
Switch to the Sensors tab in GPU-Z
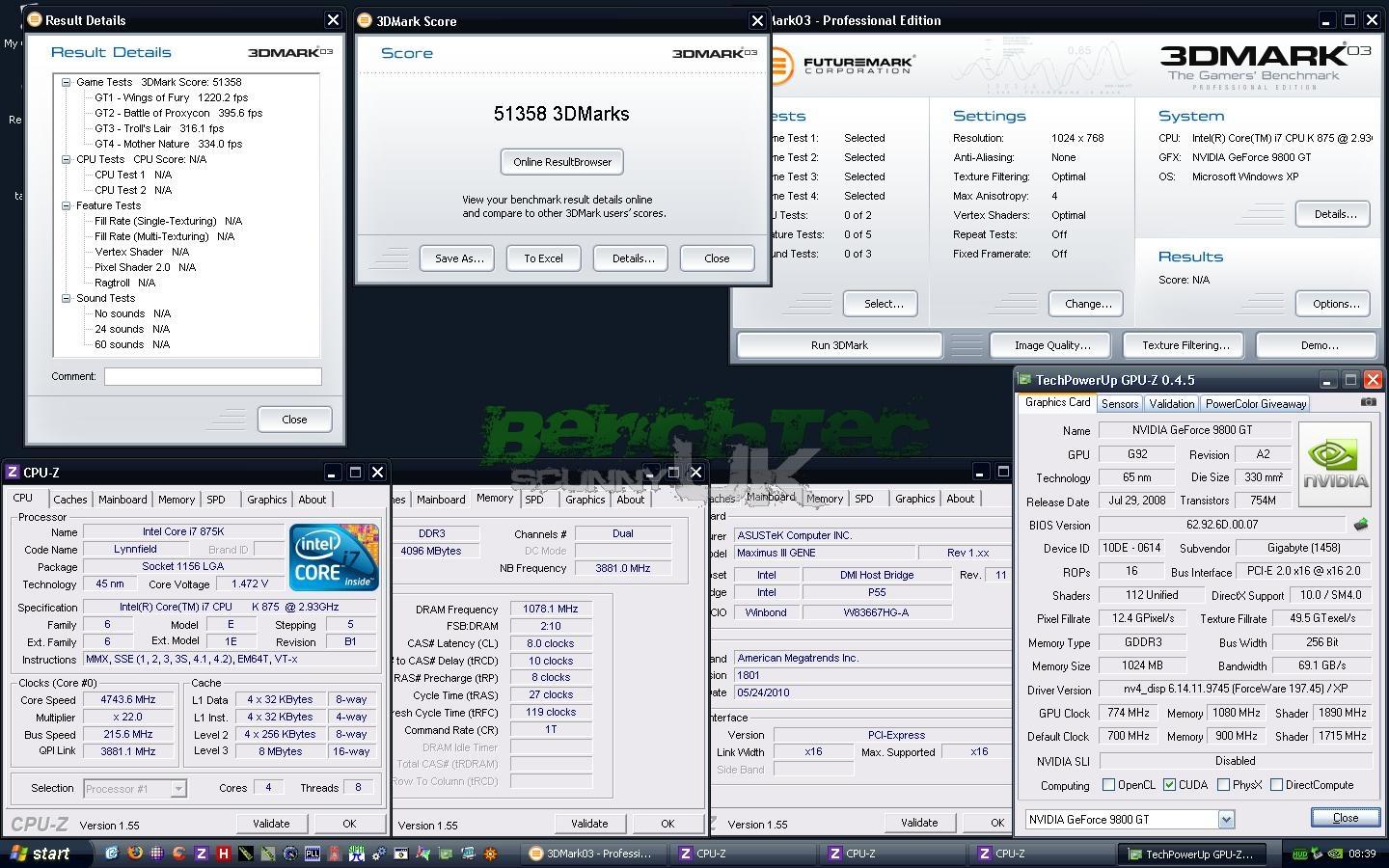click(1119, 404)
